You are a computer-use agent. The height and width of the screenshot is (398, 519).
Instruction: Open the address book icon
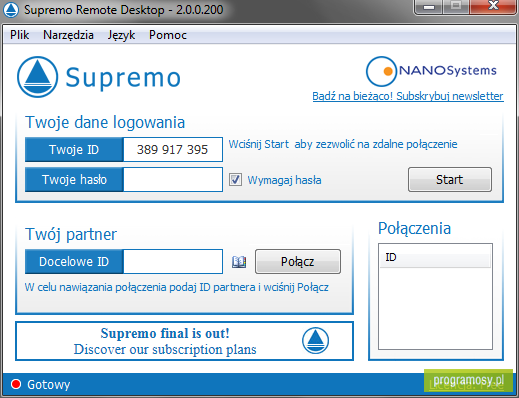pos(239,262)
